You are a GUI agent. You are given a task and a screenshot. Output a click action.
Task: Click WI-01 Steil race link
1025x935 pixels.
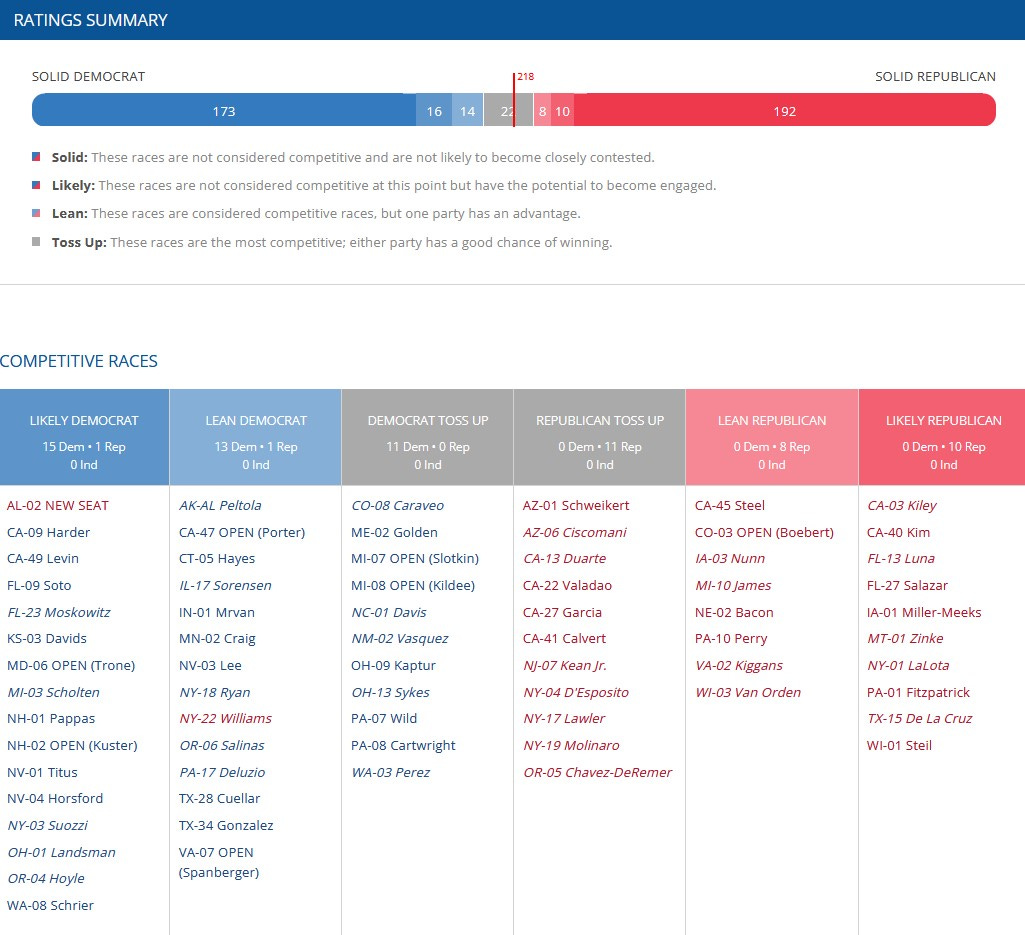tap(899, 745)
